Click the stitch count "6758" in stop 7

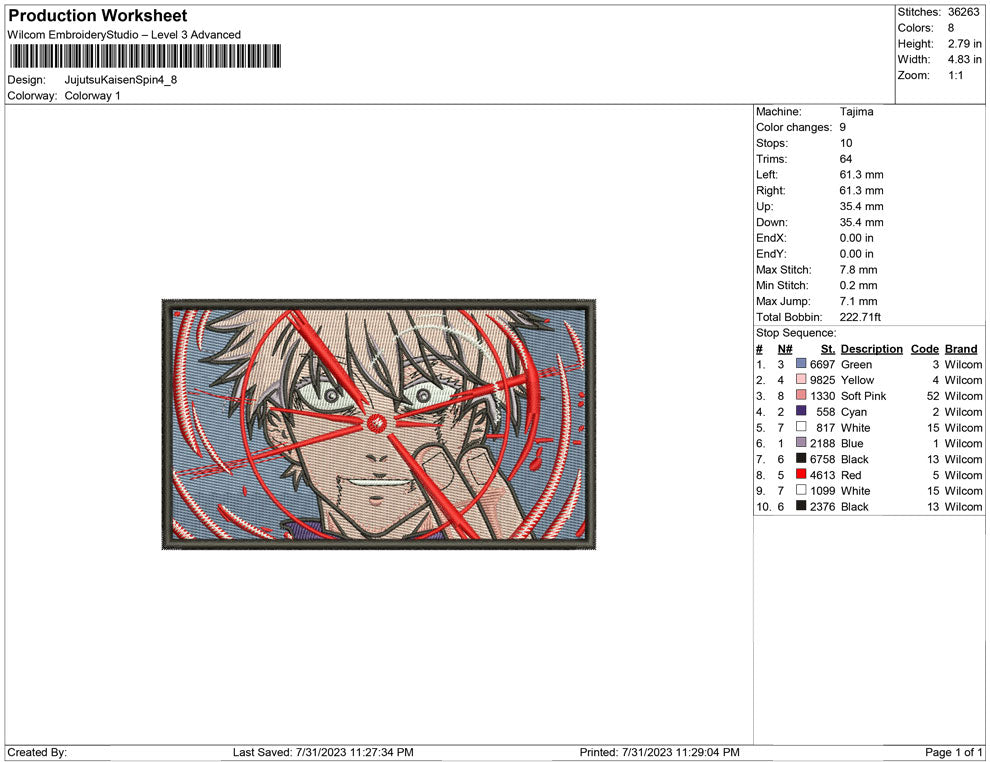pos(822,458)
